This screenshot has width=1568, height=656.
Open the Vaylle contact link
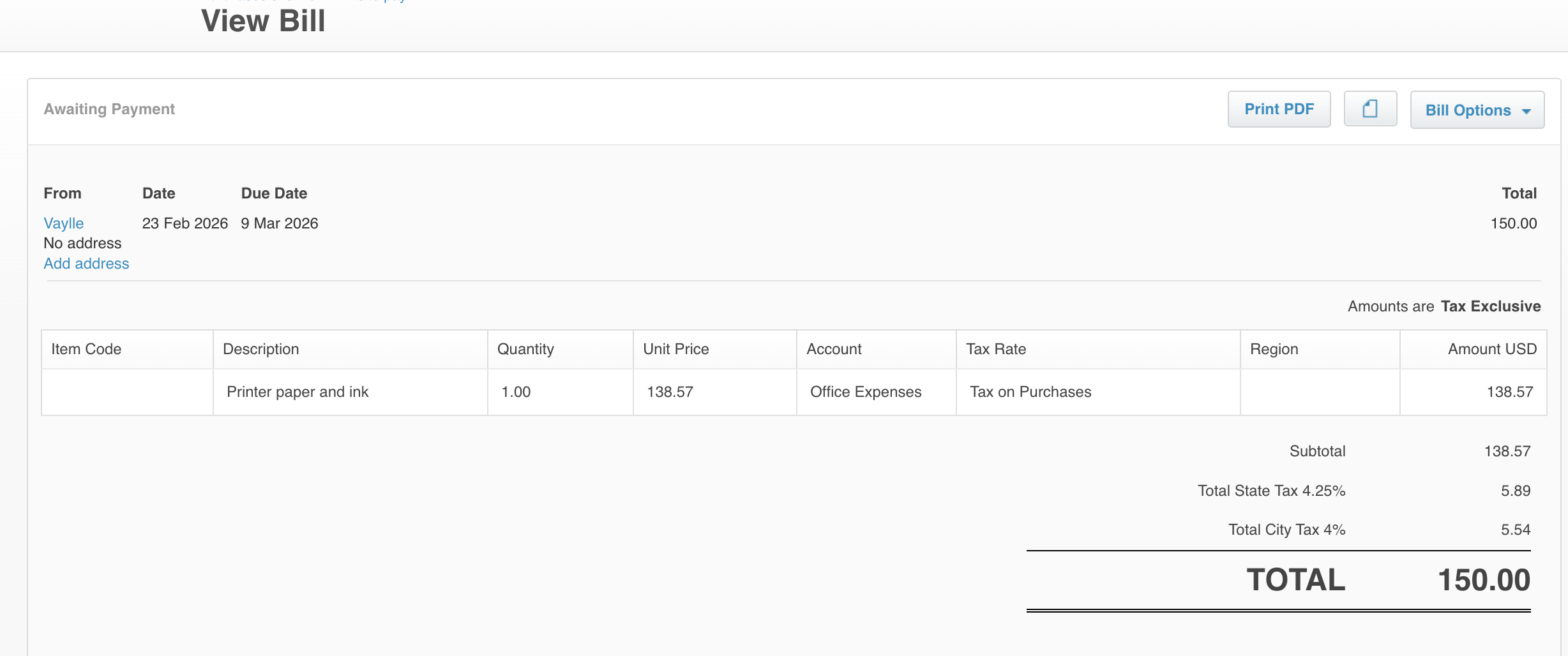[63, 223]
